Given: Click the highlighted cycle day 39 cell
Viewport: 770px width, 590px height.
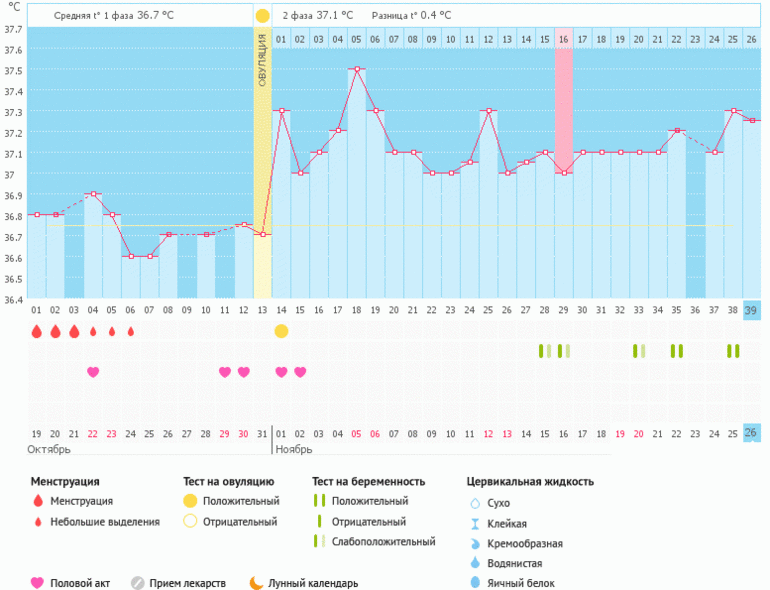Looking at the screenshot, I should coord(751,311).
